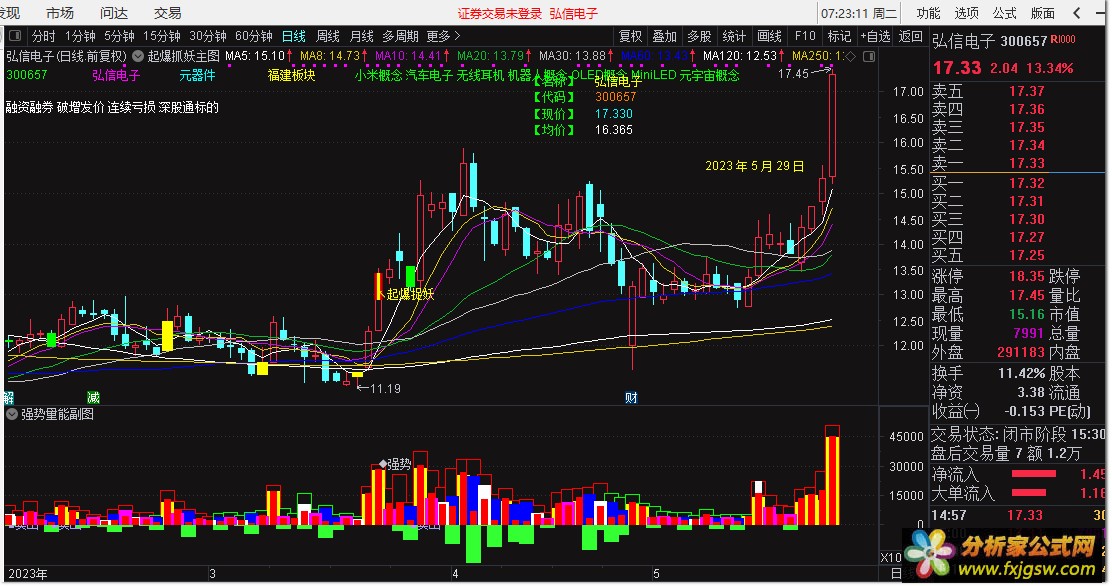Click the 卖五 price 17.37
Viewport: 1112px width, 586px height.
point(1027,91)
